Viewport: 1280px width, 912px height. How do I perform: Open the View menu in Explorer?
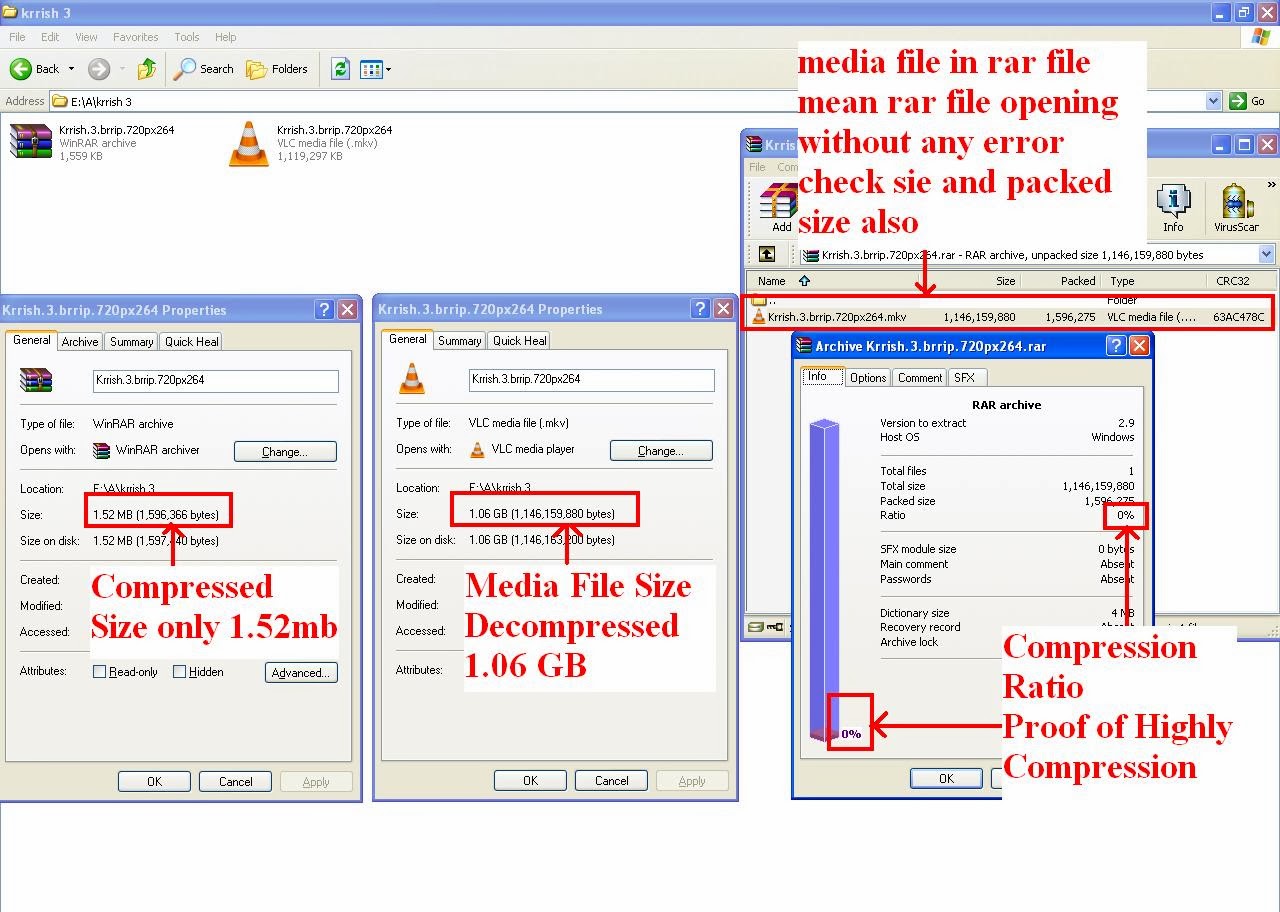click(x=86, y=37)
